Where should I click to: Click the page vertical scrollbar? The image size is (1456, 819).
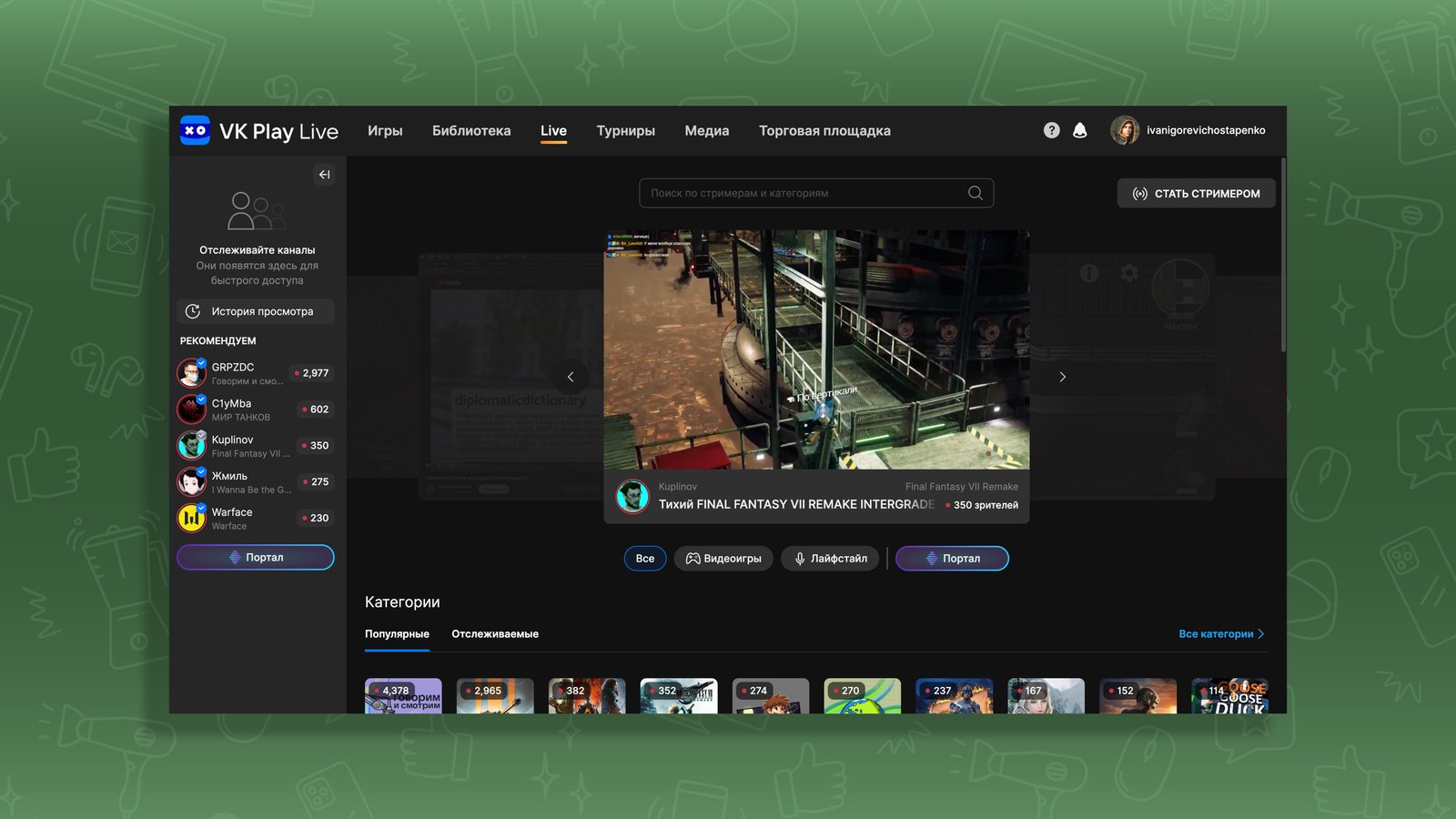(1283, 255)
